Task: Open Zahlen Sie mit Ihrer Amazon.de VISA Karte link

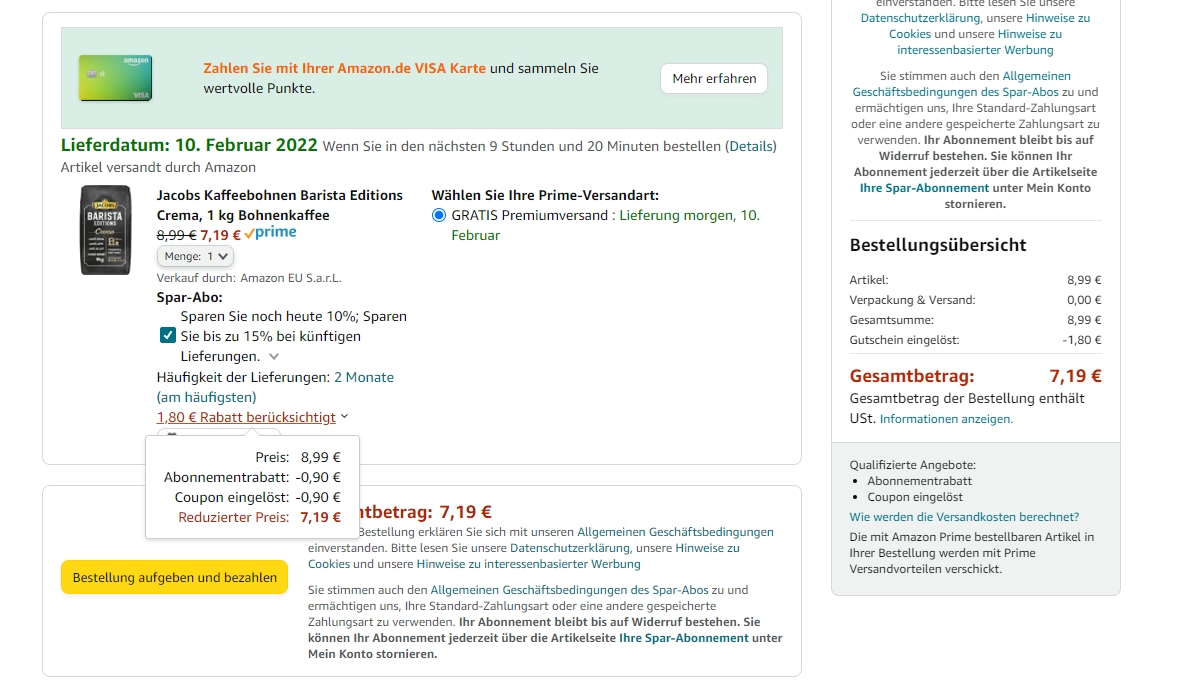Action: point(344,68)
